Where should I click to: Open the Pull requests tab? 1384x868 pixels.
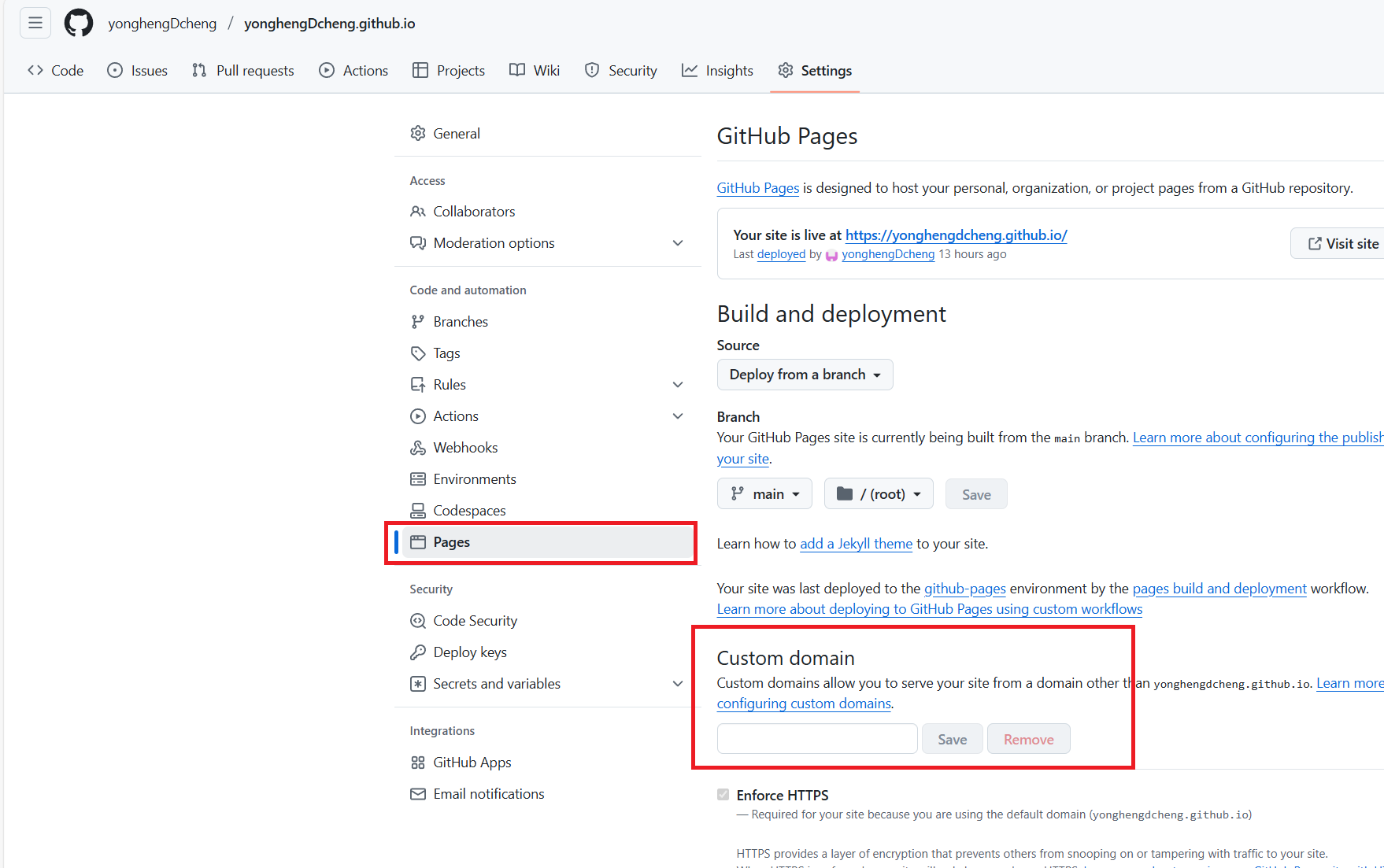[x=243, y=71]
